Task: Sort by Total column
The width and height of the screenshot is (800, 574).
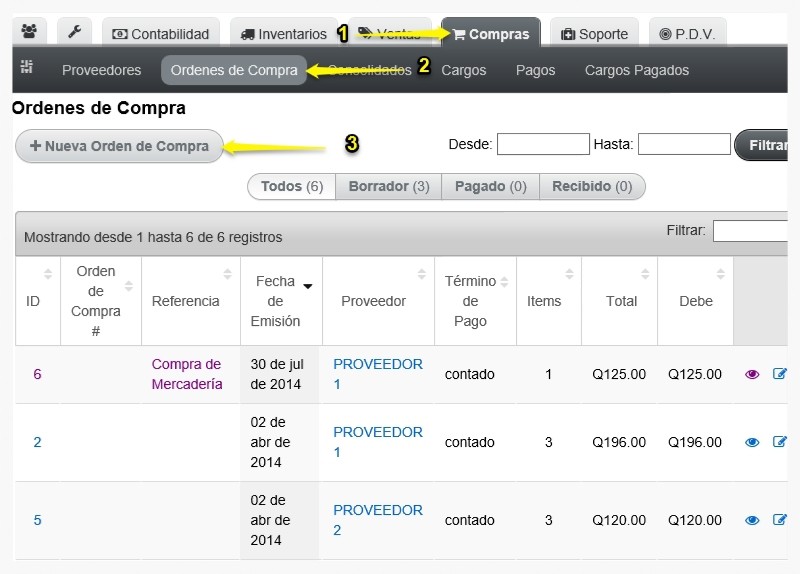Action: [619, 301]
